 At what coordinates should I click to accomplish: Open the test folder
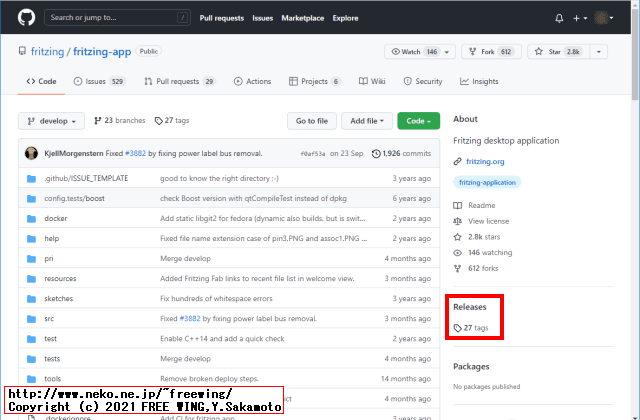click(x=51, y=338)
